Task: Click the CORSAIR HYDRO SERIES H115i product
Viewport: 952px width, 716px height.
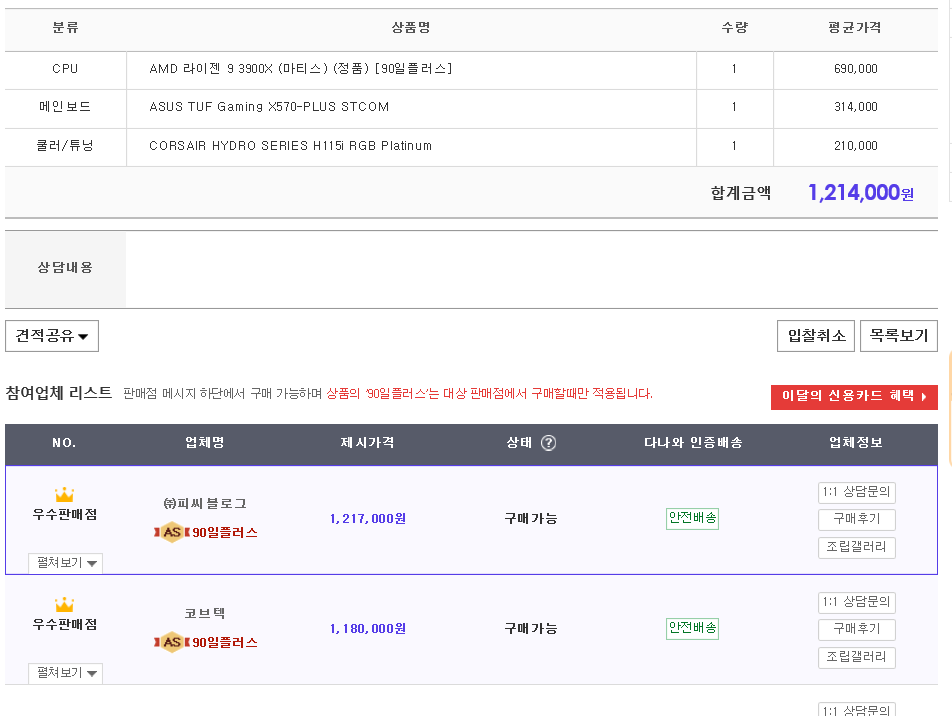Action: 290,146
